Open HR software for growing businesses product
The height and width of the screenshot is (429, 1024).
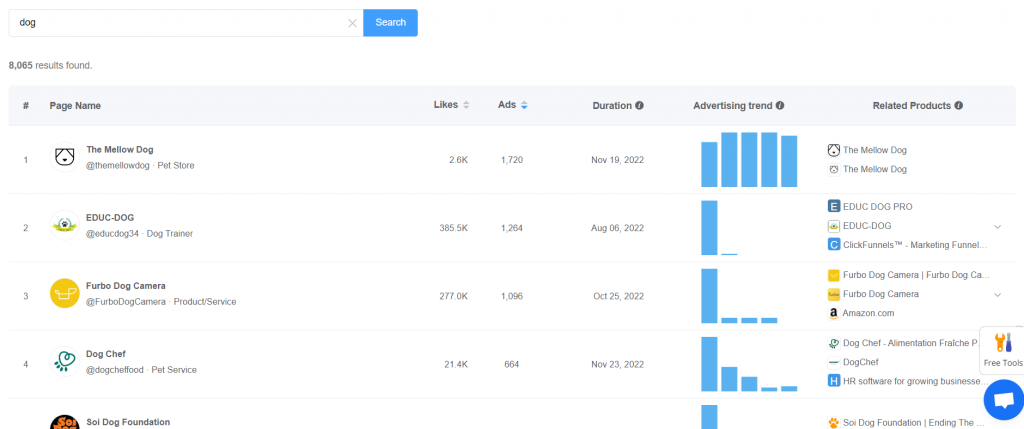coord(908,381)
